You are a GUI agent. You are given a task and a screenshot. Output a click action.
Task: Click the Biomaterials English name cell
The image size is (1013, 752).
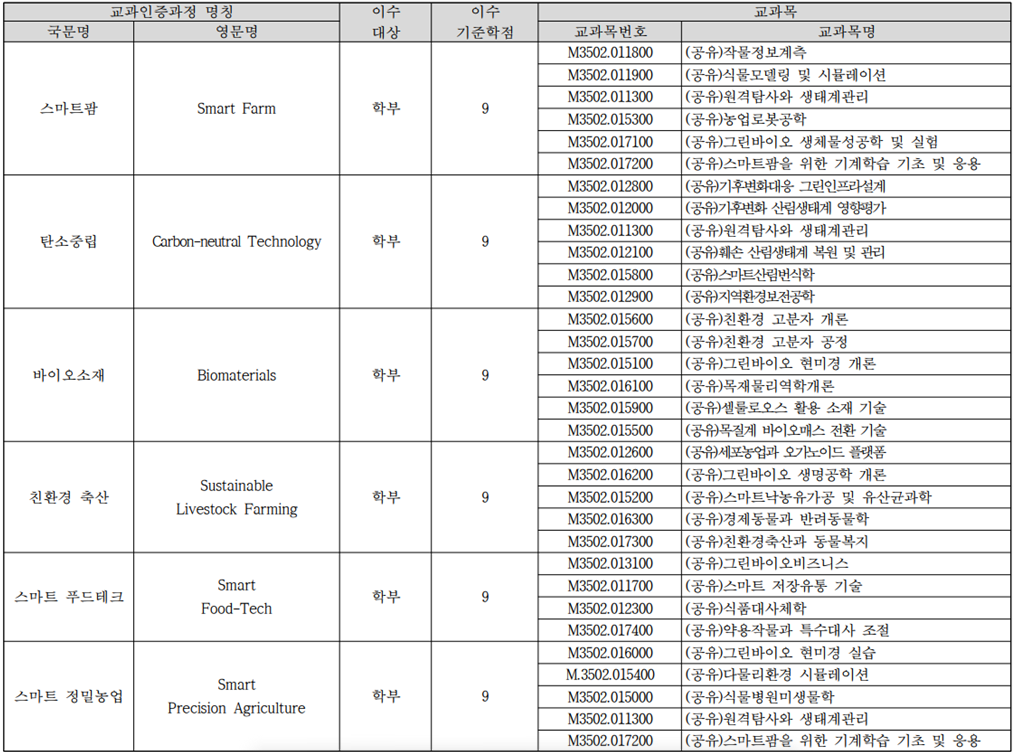(x=236, y=375)
